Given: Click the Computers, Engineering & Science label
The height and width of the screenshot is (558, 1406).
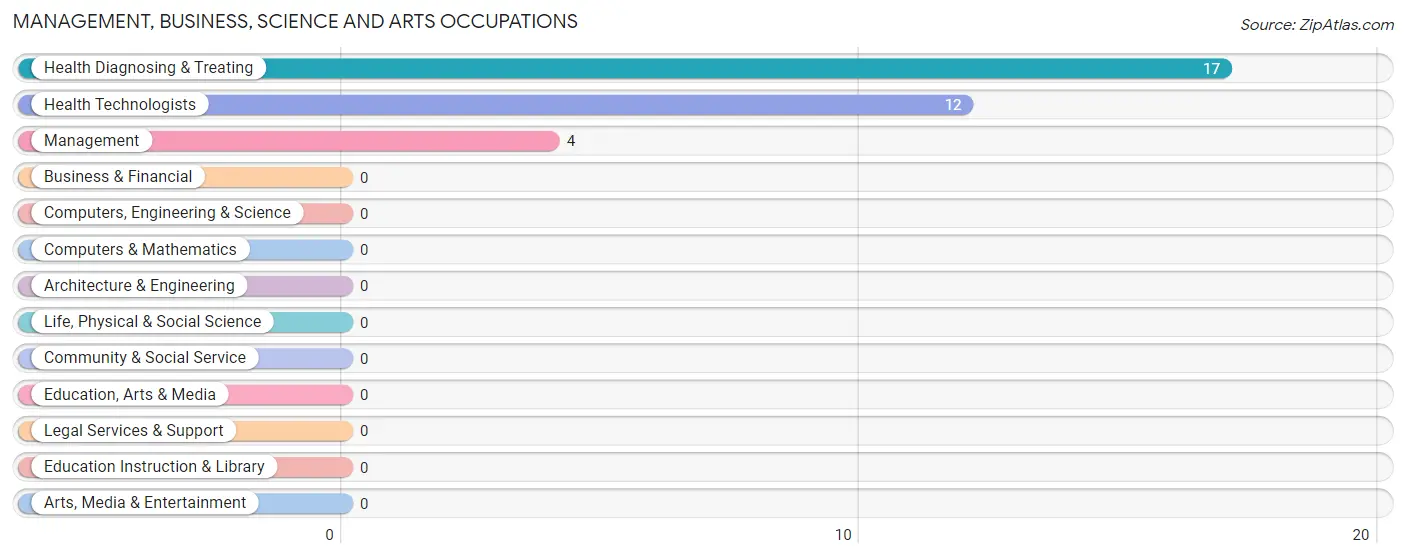Looking at the screenshot, I should pos(167,213).
